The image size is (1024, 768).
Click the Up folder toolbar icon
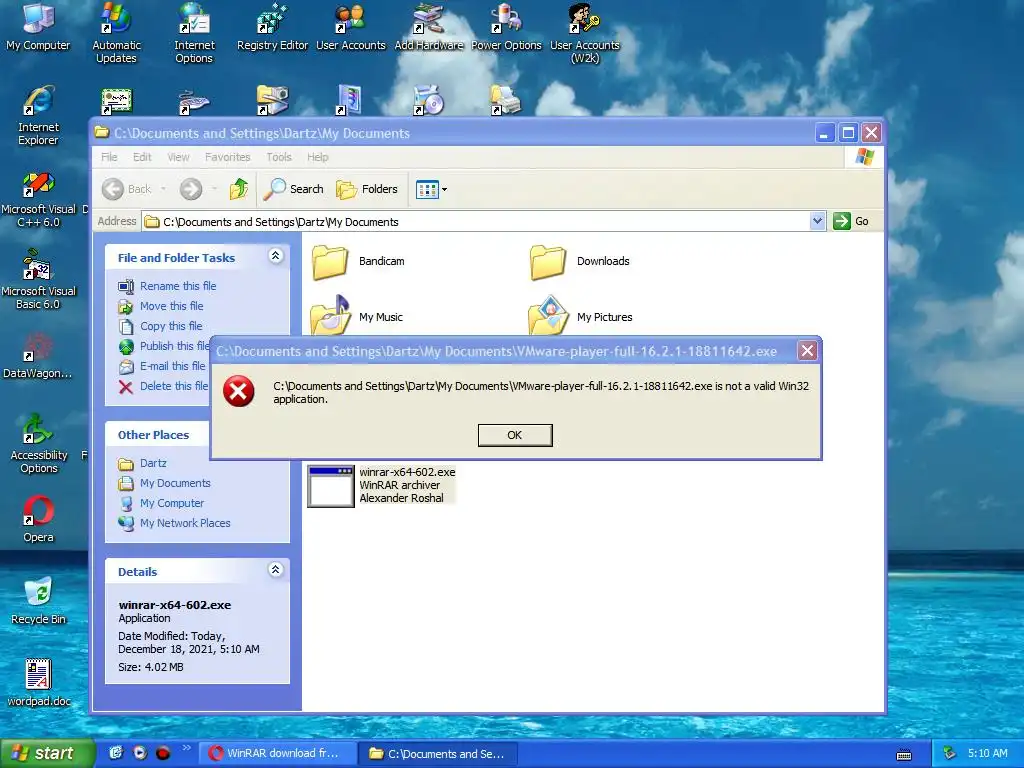tap(239, 189)
